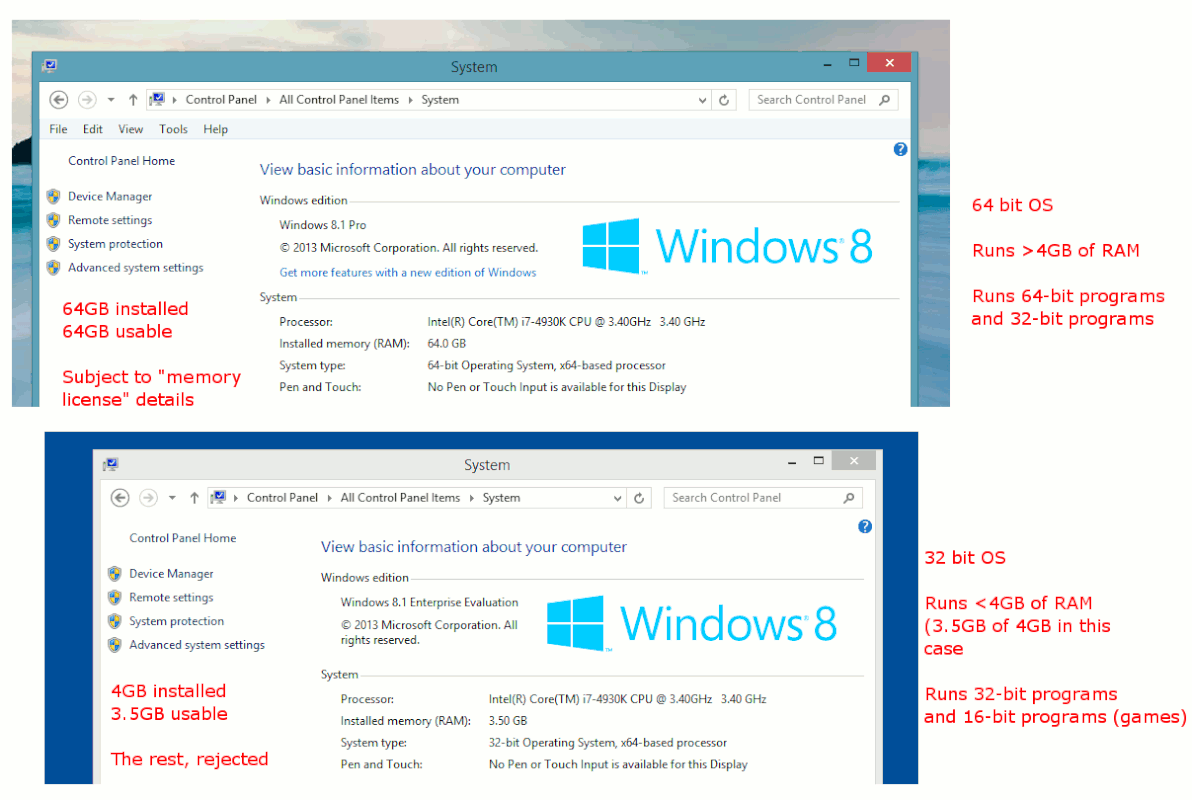This screenshot has height=800, width=1192.
Task: Click Advanced system settings shield icon, bottom window
Action: (x=115, y=644)
